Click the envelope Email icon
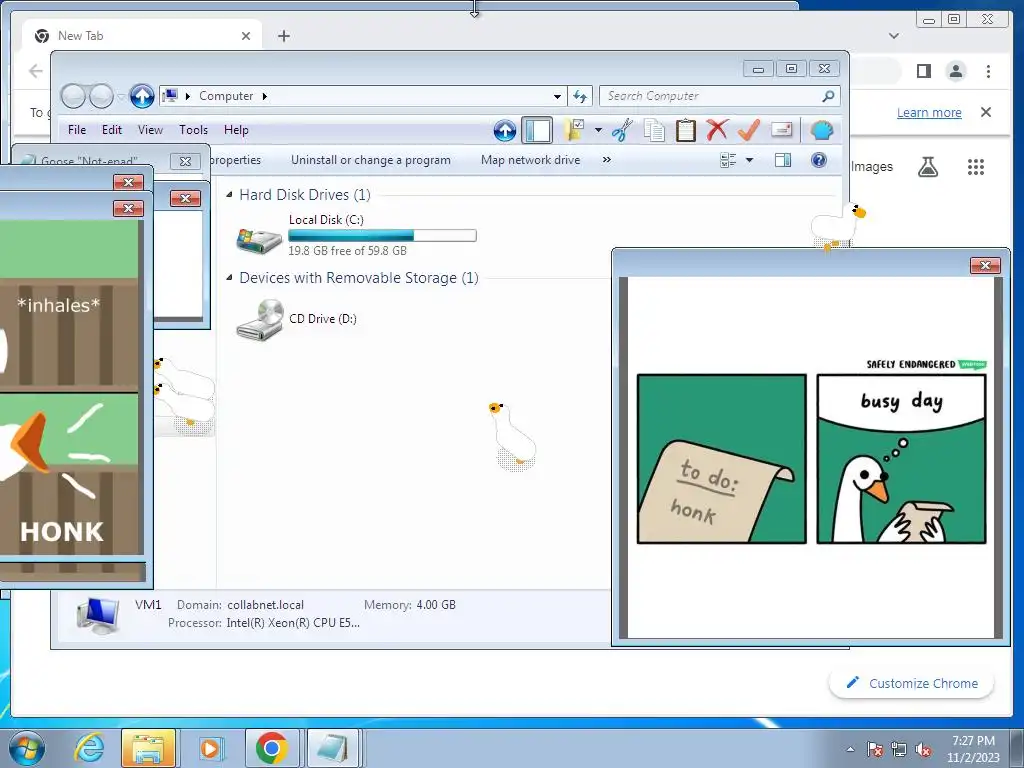Viewport: 1024px width, 768px height. pyautogui.click(x=780, y=129)
